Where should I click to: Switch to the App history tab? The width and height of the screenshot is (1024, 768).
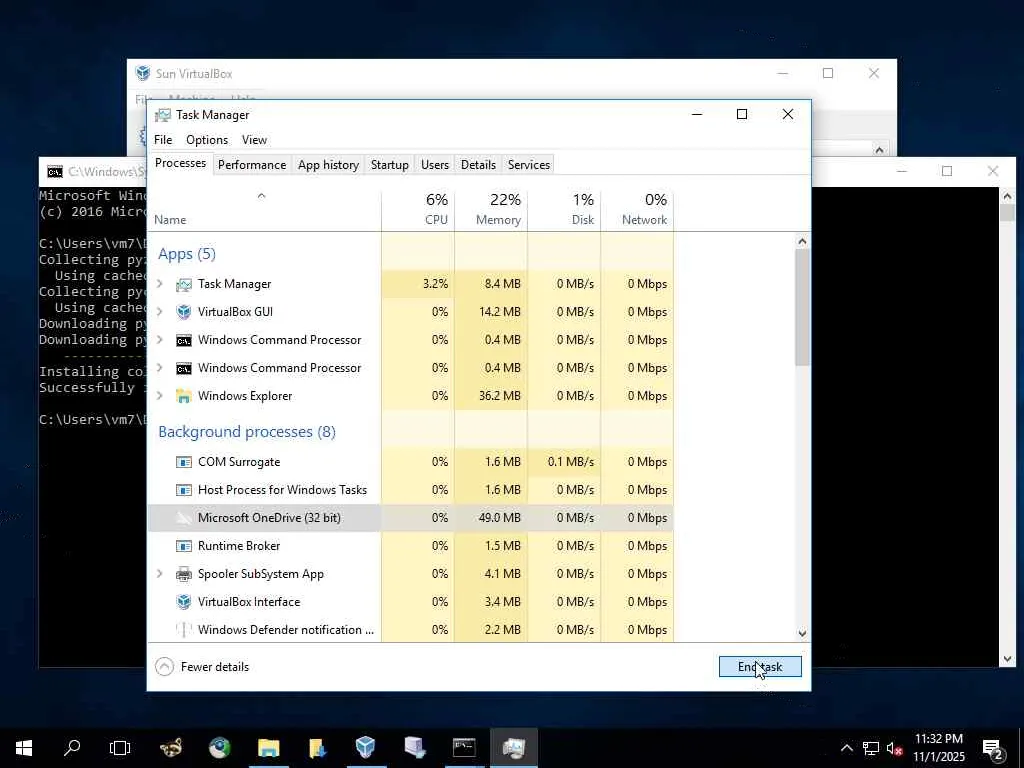click(328, 165)
